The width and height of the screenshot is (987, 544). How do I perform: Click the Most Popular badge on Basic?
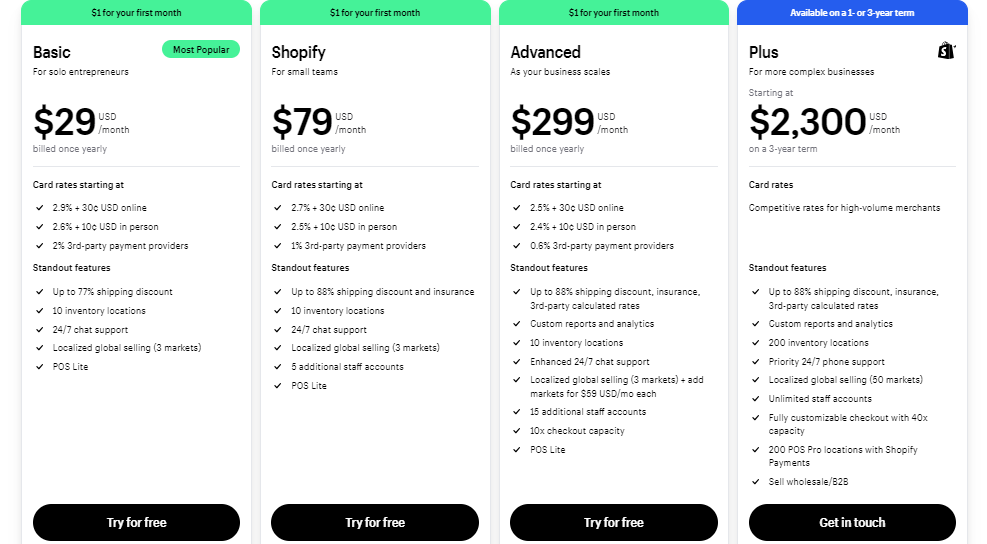pos(201,49)
